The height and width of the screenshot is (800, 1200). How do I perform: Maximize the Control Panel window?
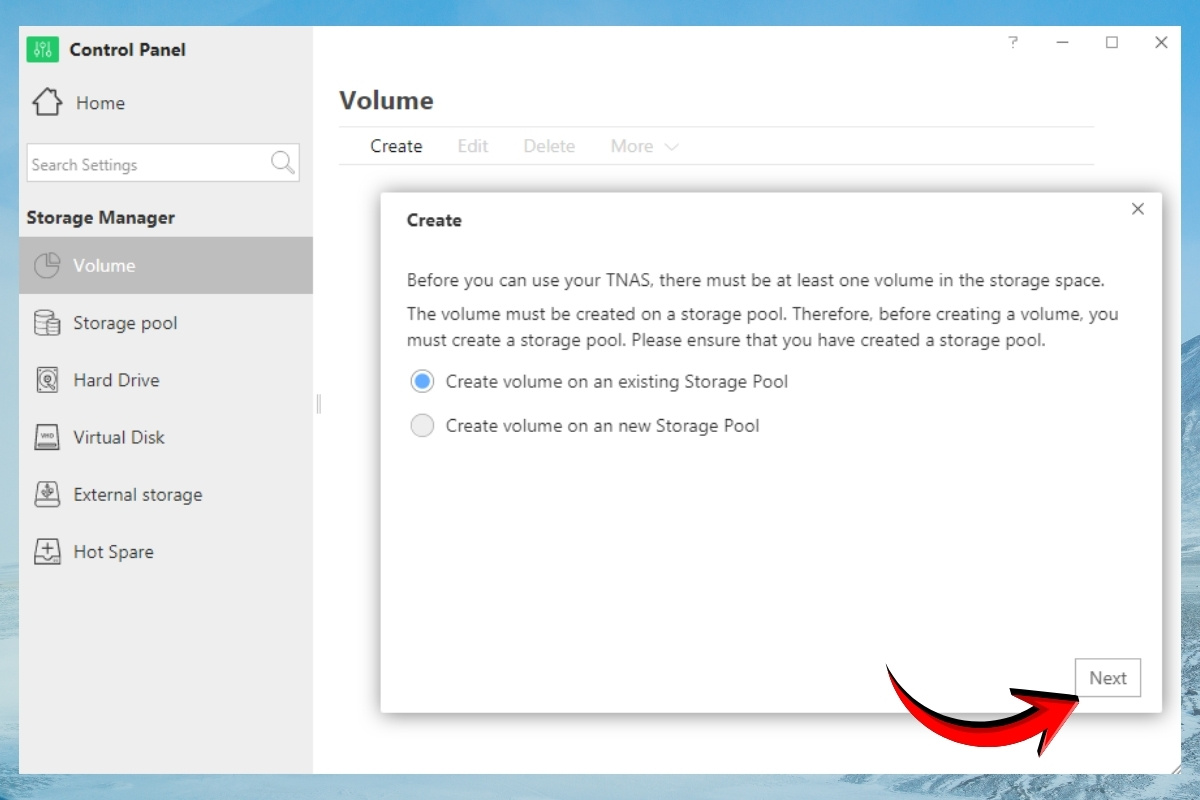pyautogui.click(x=1112, y=42)
